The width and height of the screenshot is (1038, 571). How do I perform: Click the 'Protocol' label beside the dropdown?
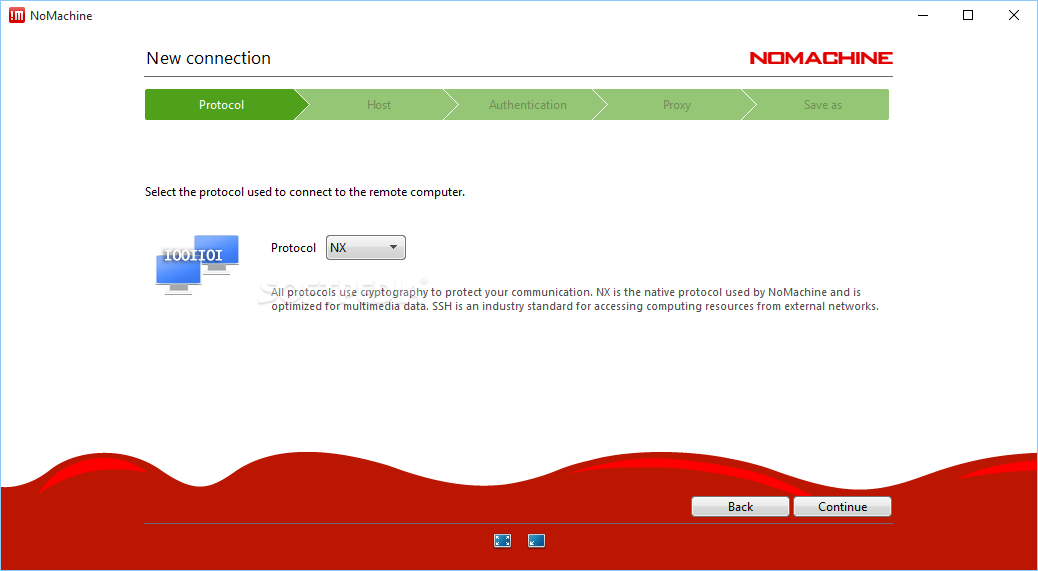[293, 248]
